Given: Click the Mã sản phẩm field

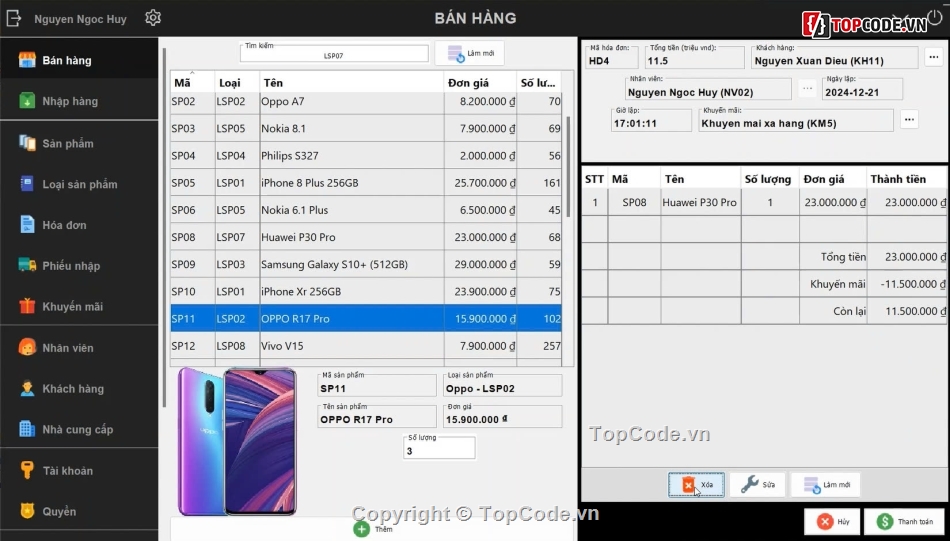Looking at the screenshot, I should pyautogui.click(x=376, y=385).
